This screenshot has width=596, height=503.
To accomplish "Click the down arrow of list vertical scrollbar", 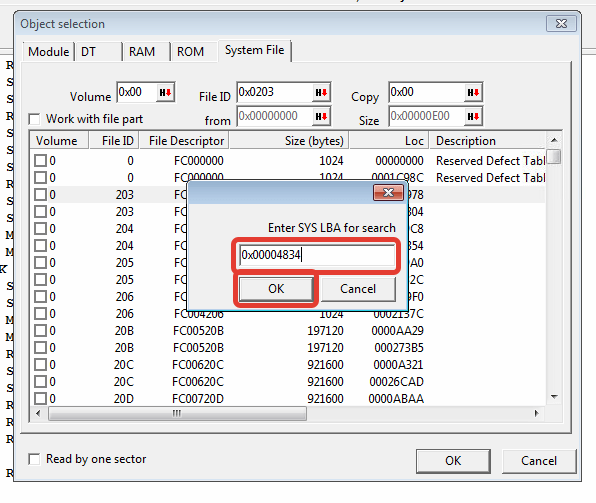I will (554, 397).
